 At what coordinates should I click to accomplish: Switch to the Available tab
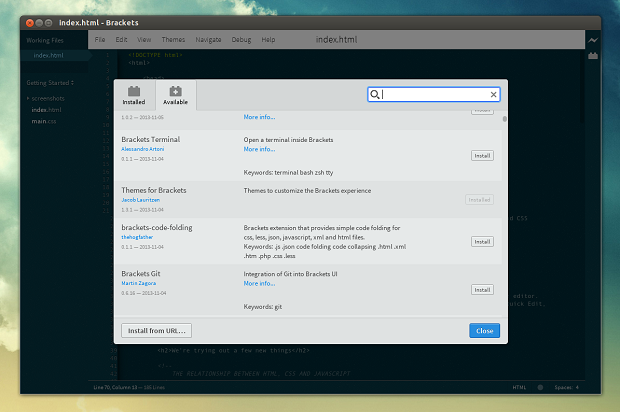(x=176, y=95)
